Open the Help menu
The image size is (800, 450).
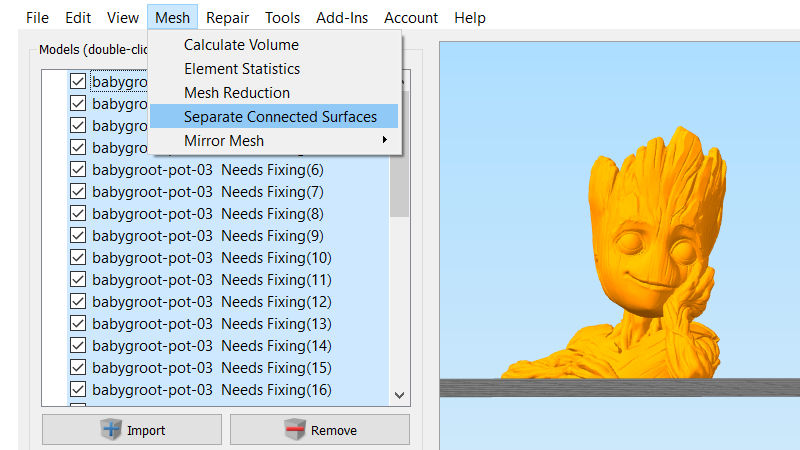tap(470, 18)
